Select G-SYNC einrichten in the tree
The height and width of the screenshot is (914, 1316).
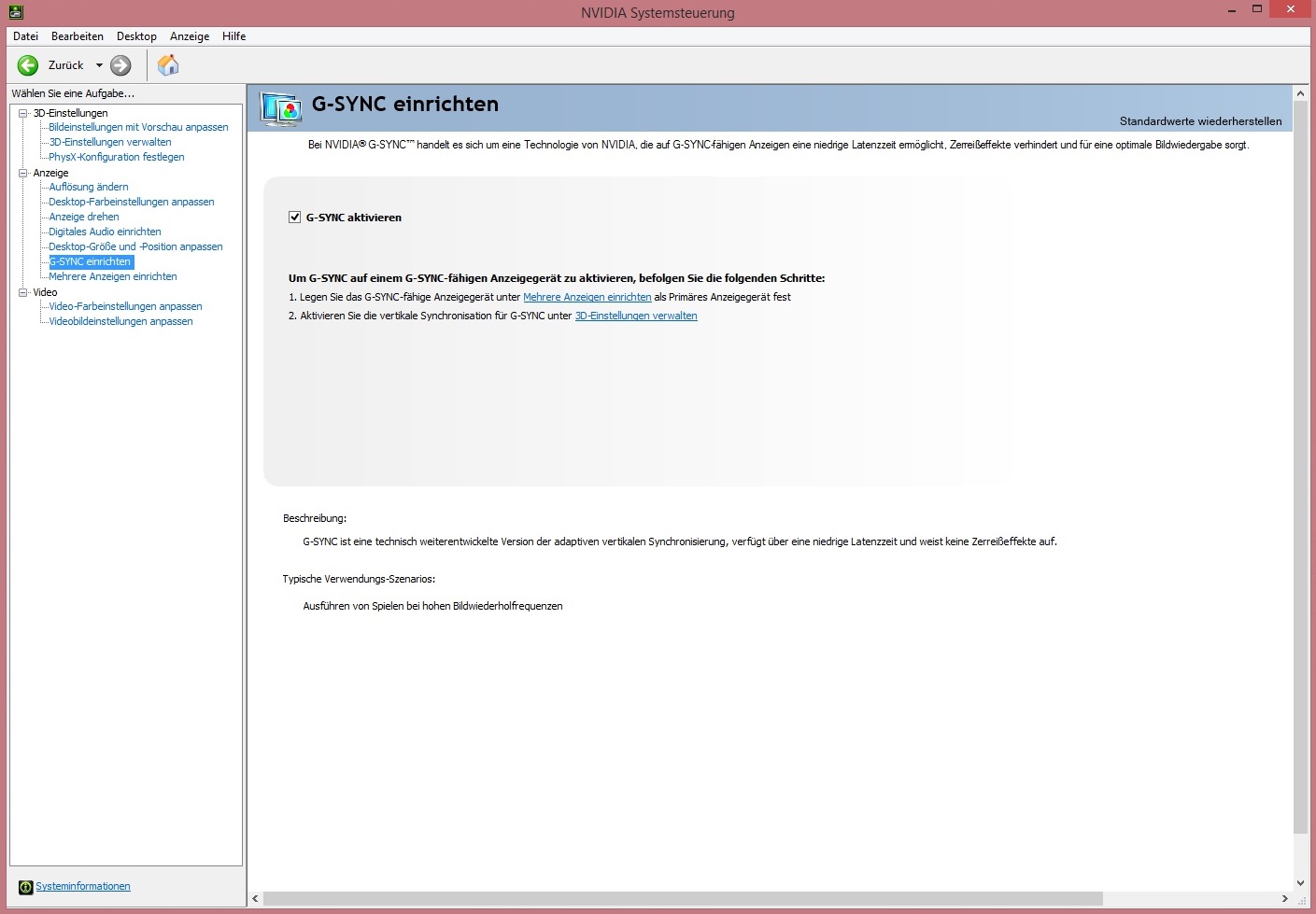(91, 261)
